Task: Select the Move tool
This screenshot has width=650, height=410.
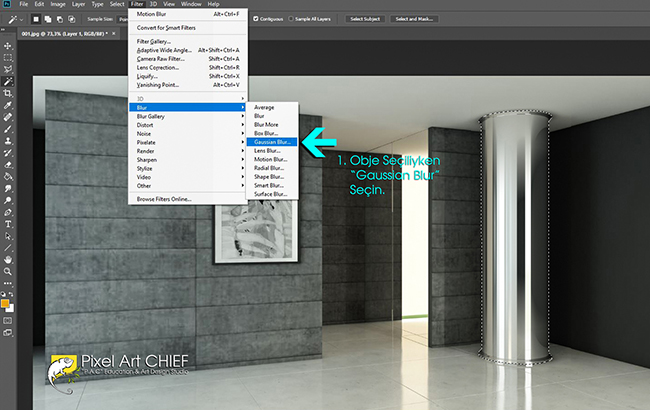Action: (x=8, y=46)
